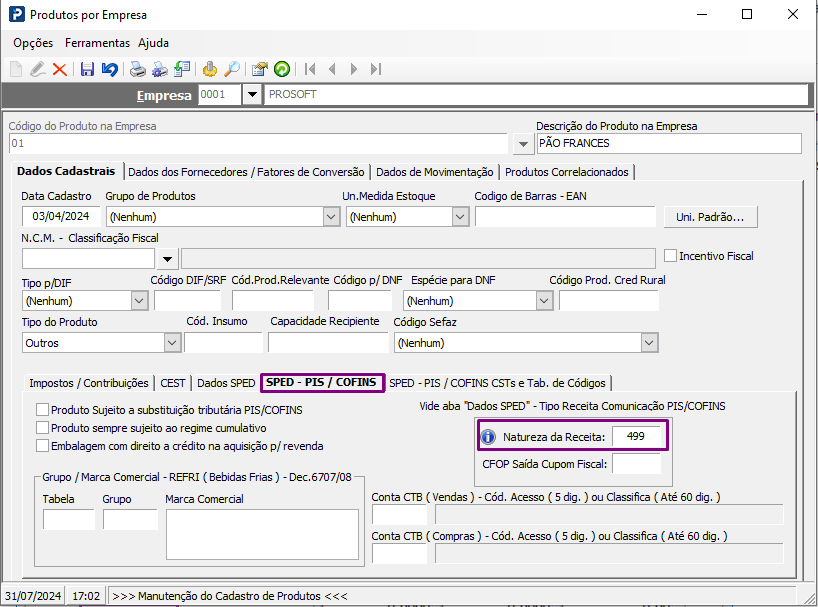Viewport: 818px width, 607px height.
Task: Click the CFOP Saída Cupom Fiscal field
Action: coord(636,464)
